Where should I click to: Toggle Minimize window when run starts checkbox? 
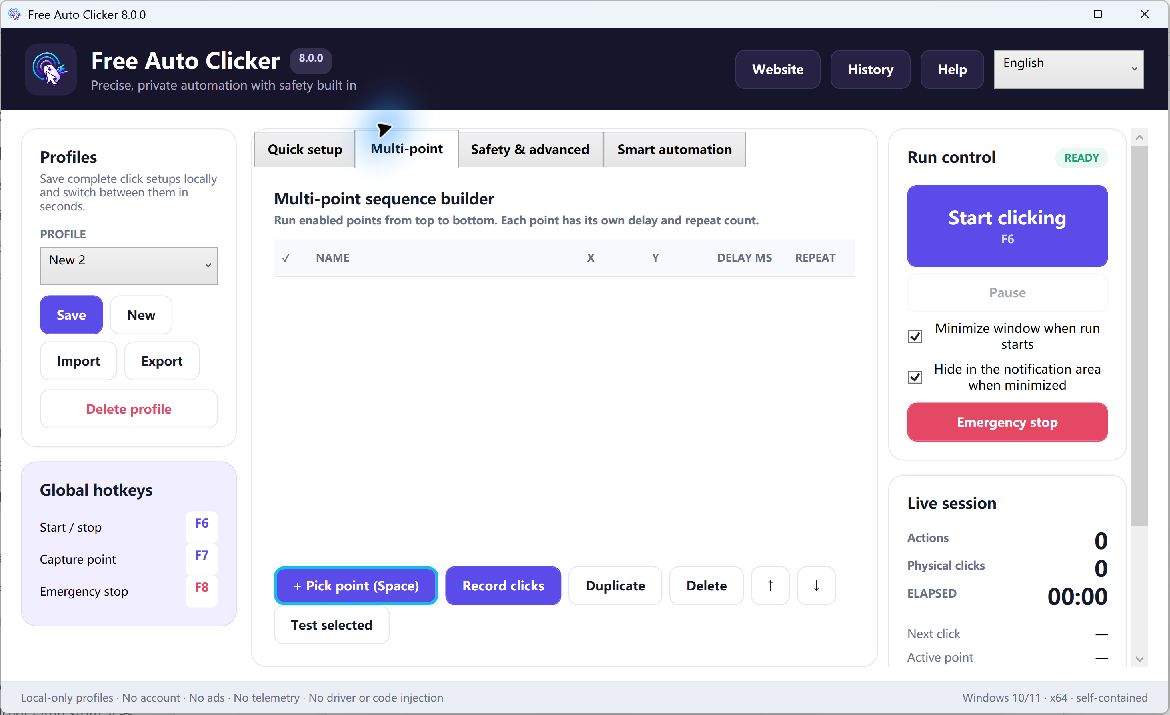click(x=915, y=337)
